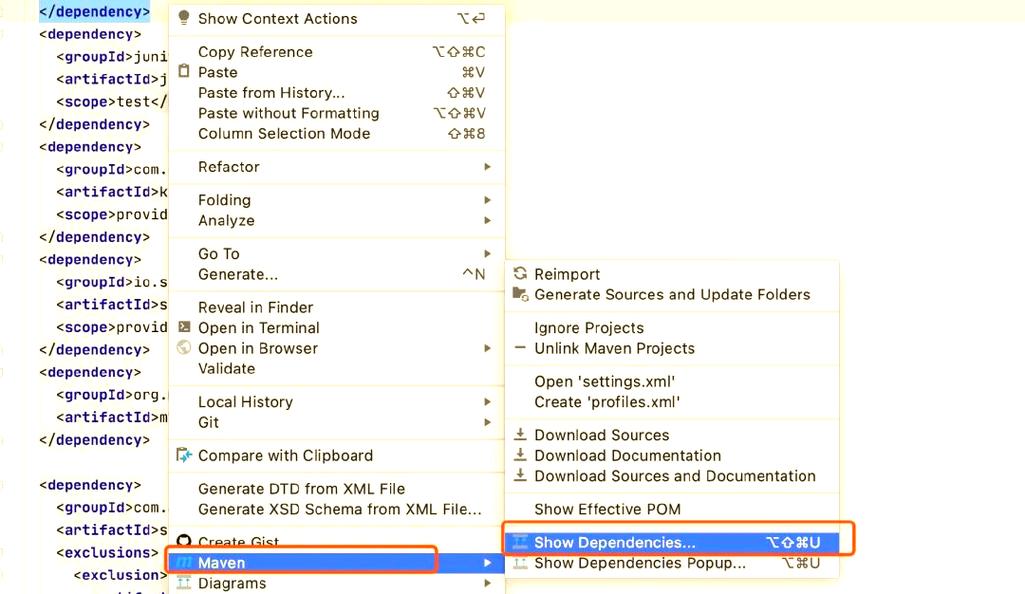The width and height of the screenshot is (1025, 594).
Task: Click the terminal icon beside Open in Terminal
Action: click(183, 328)
